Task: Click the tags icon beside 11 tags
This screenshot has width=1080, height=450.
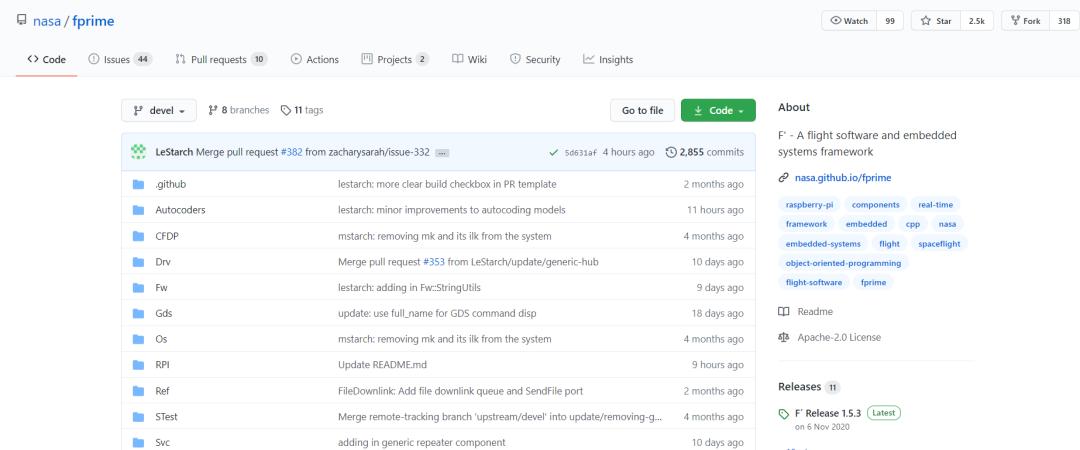Action: coord(286,110)
